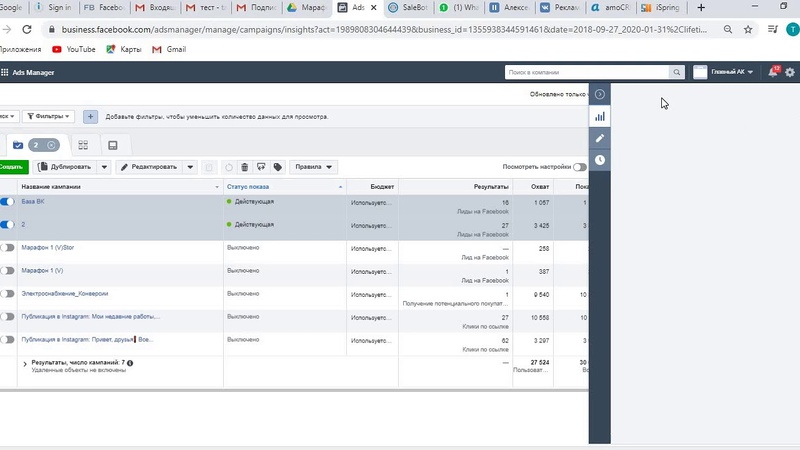
Task: Click the browser zoom magnifier icon
Action: (x=728, y=30)
